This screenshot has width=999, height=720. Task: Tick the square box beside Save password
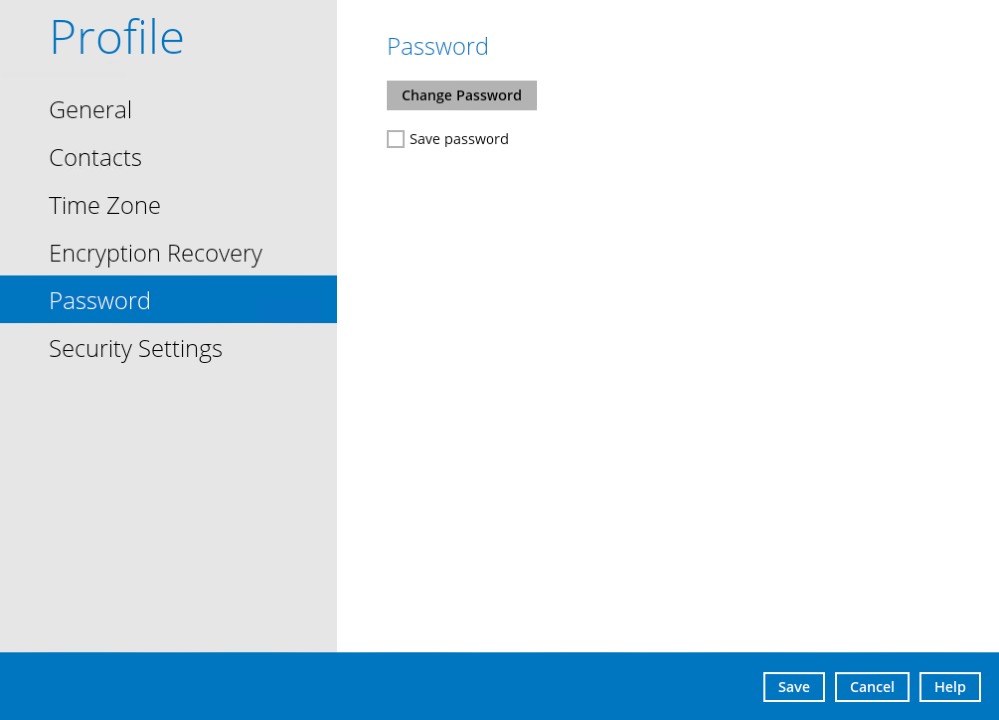pos(396,140)
